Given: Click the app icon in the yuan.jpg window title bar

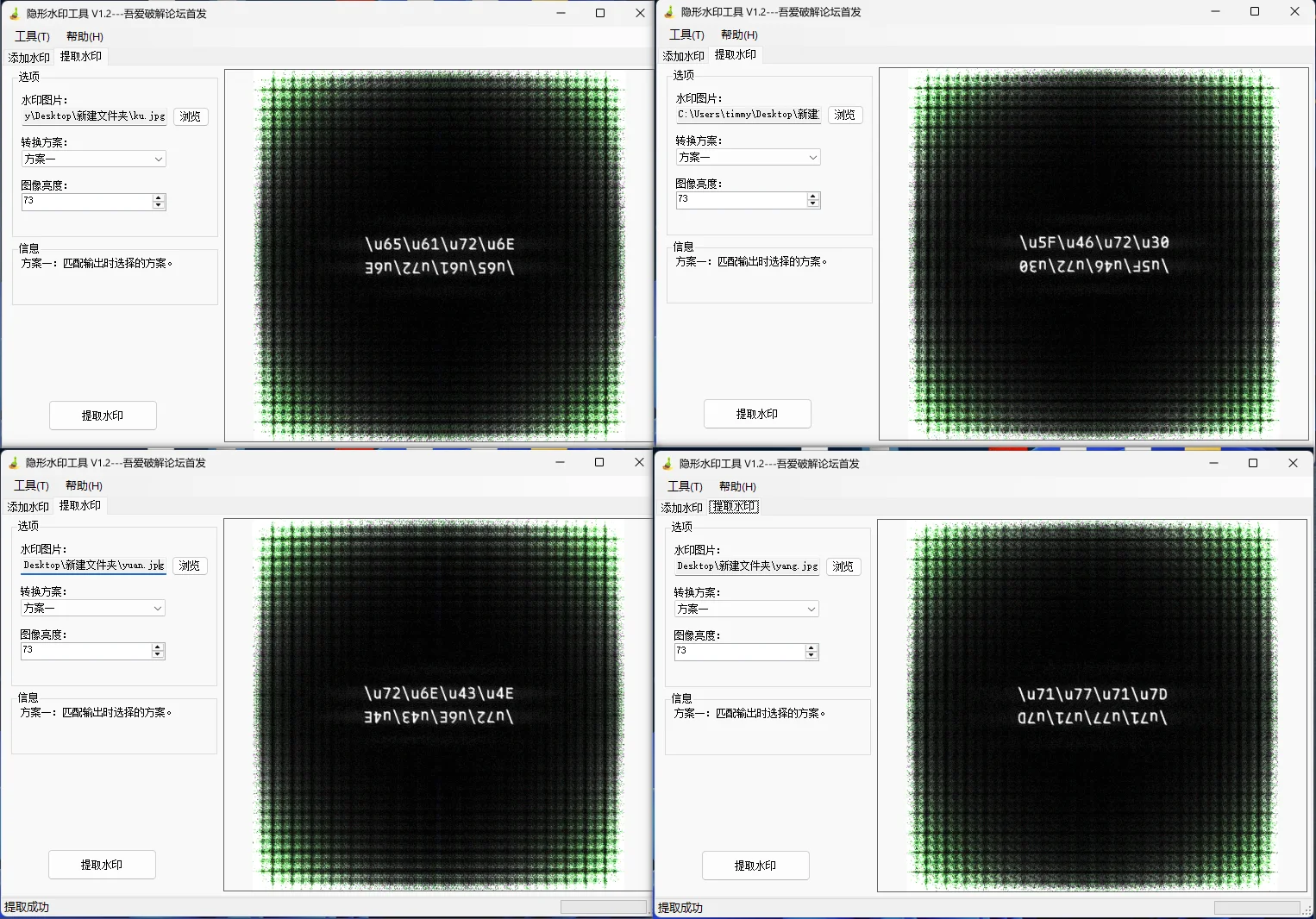Looking at the screenshot, I should coord(13,463).
